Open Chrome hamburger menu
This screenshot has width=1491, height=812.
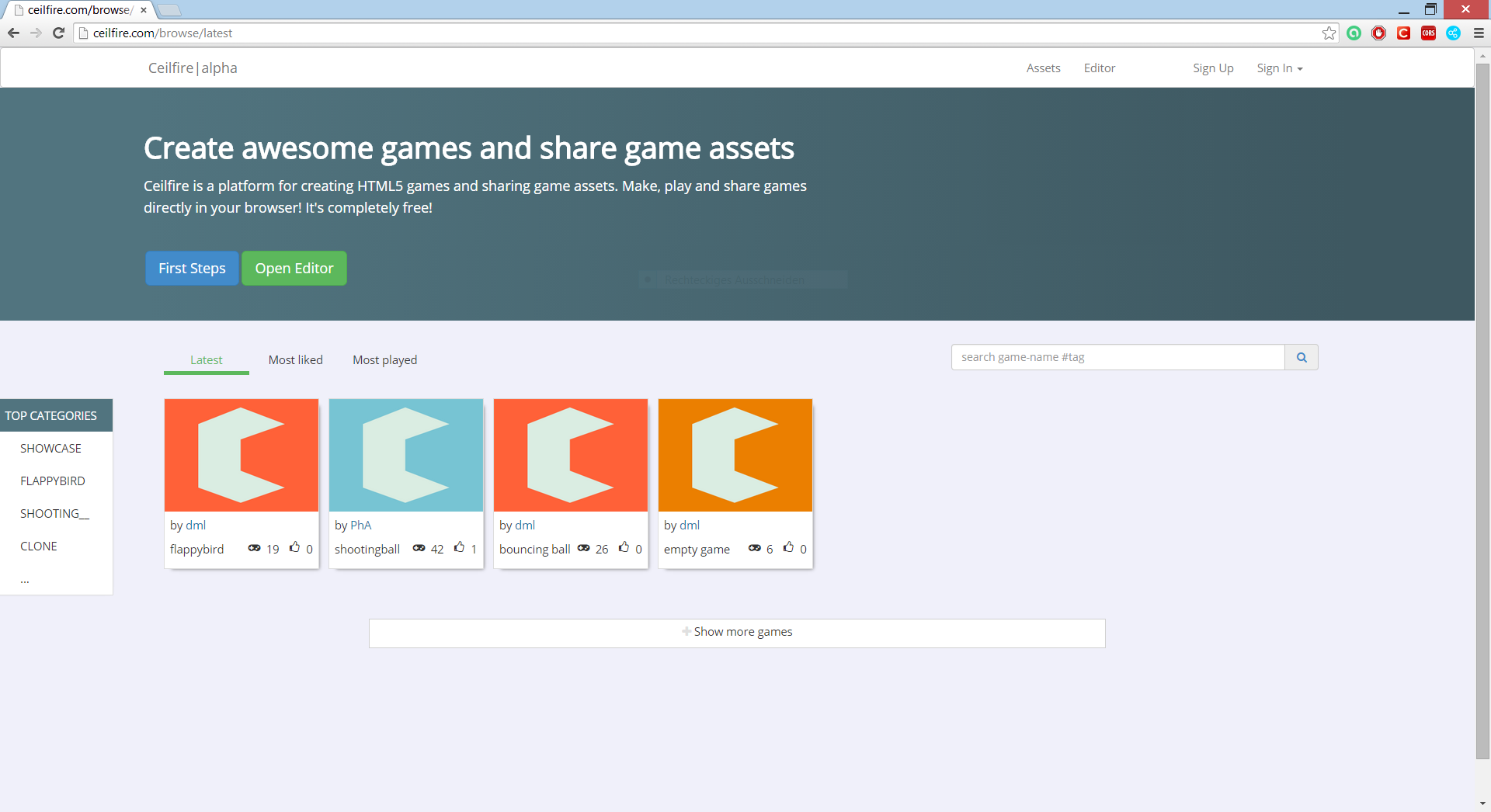pos(1479,33)
